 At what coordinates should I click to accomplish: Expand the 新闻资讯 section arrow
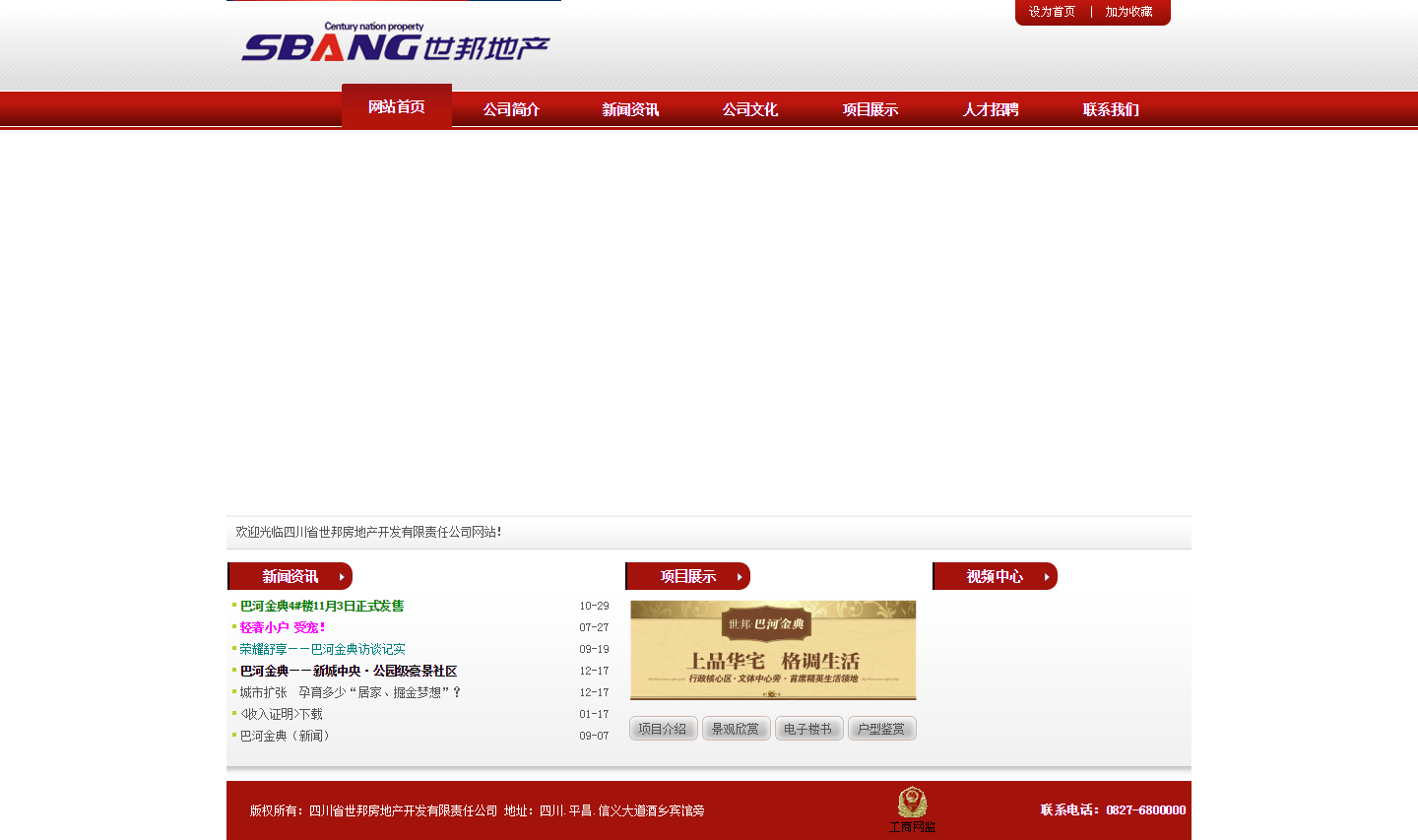[x=342, y=577]
